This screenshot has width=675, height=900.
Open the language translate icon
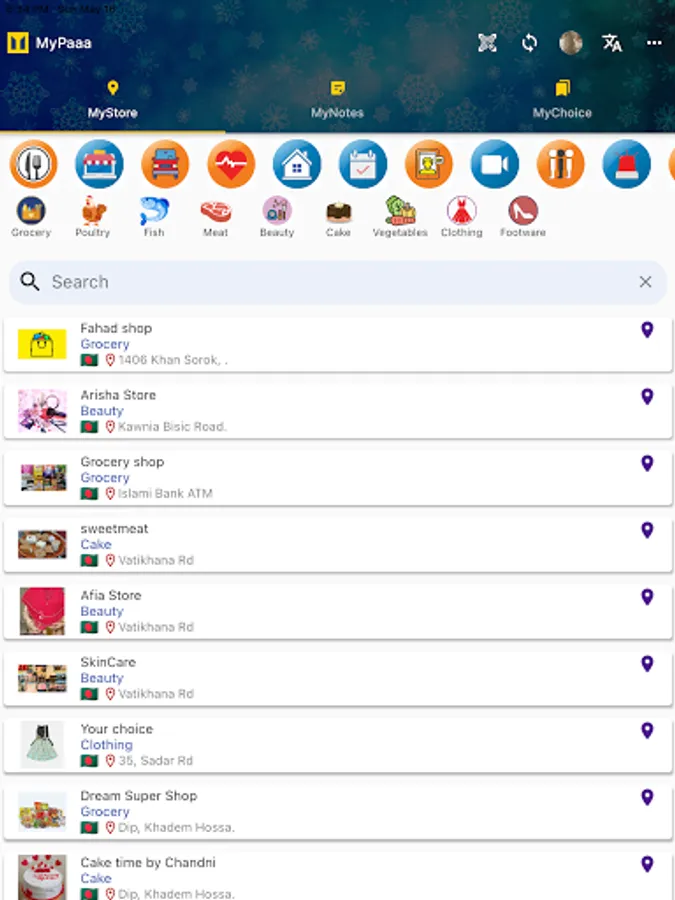coord(612,43)
